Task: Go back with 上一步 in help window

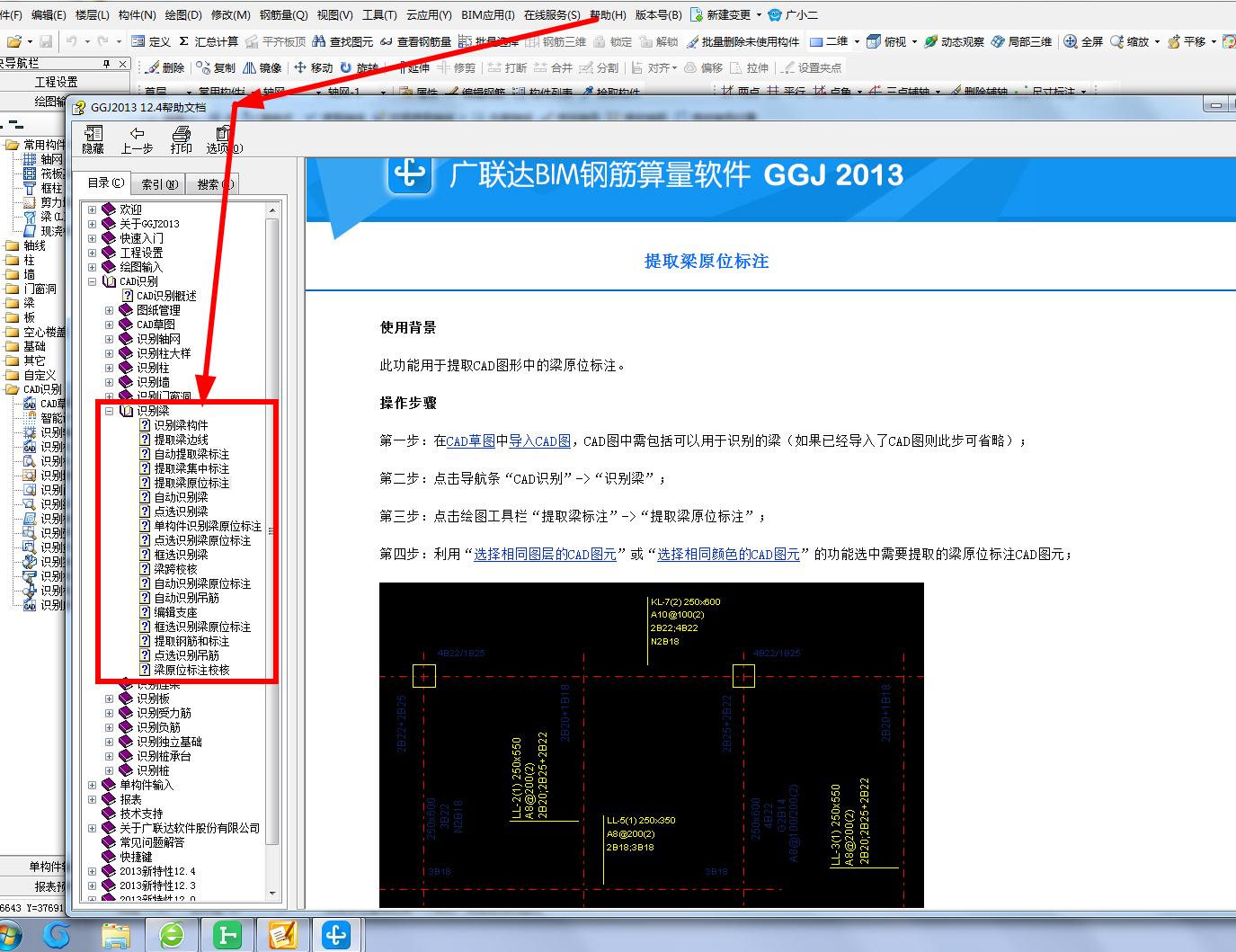Action: [137, 140]
